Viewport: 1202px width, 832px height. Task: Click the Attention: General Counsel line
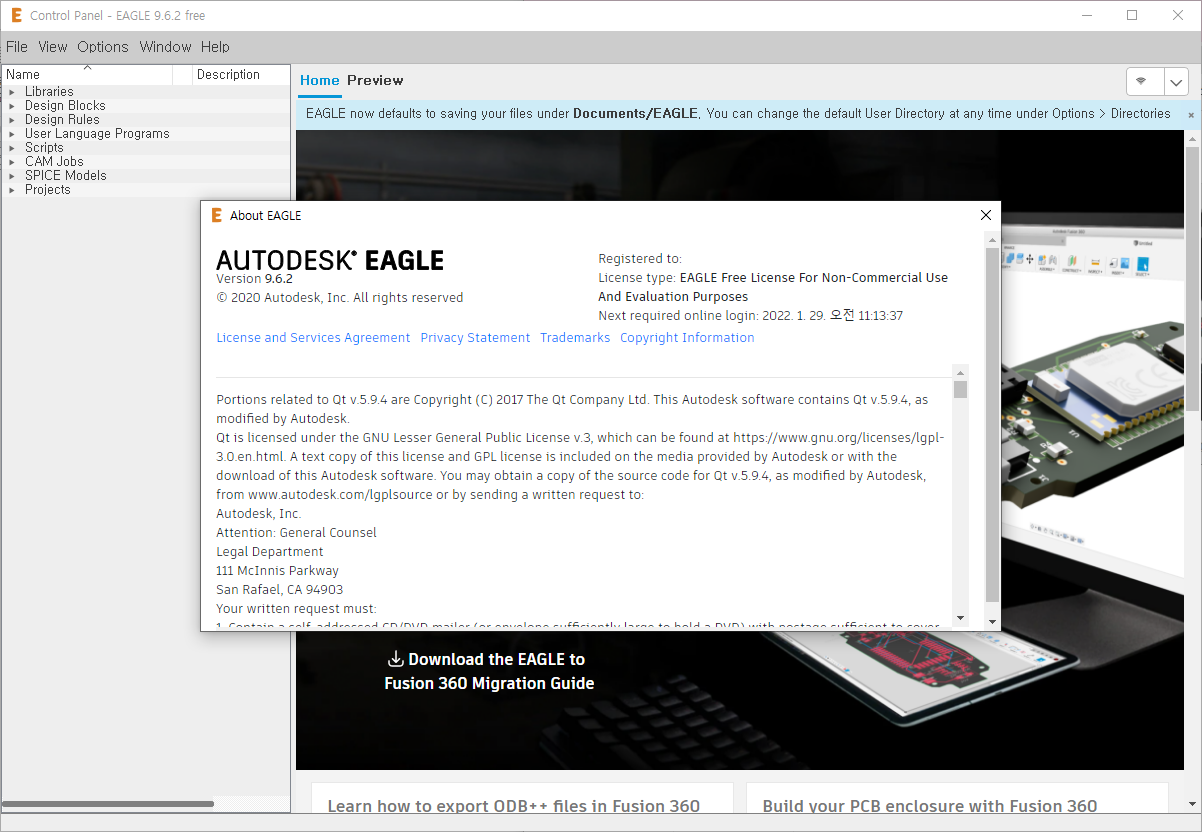(x=296, y=533)
